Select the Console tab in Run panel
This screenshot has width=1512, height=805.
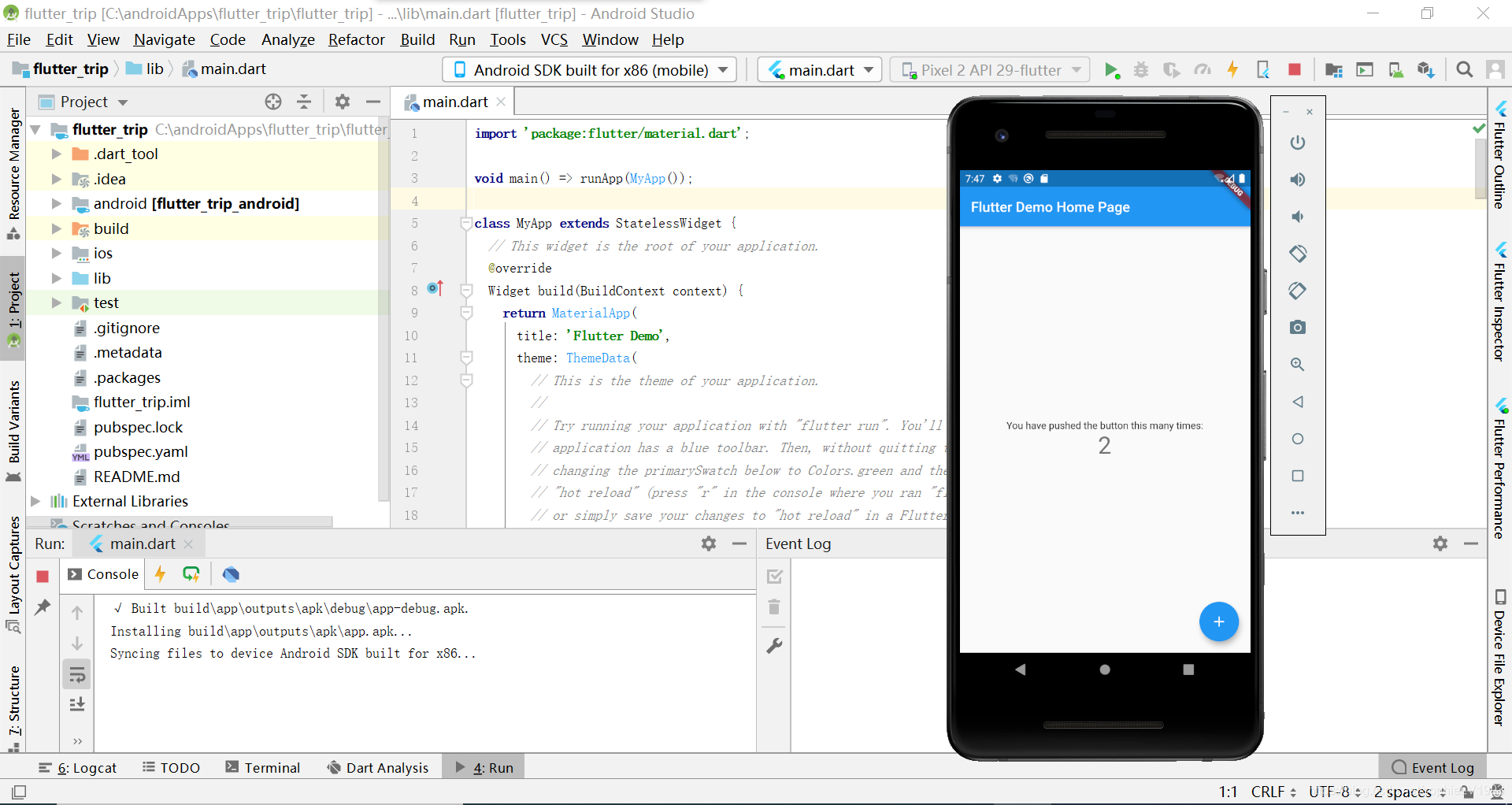(x=103, y=574)
